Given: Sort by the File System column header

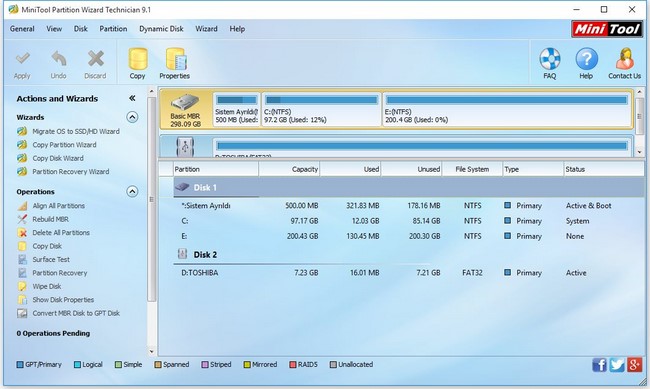Looking at the screenshot, I should [472, 169].
